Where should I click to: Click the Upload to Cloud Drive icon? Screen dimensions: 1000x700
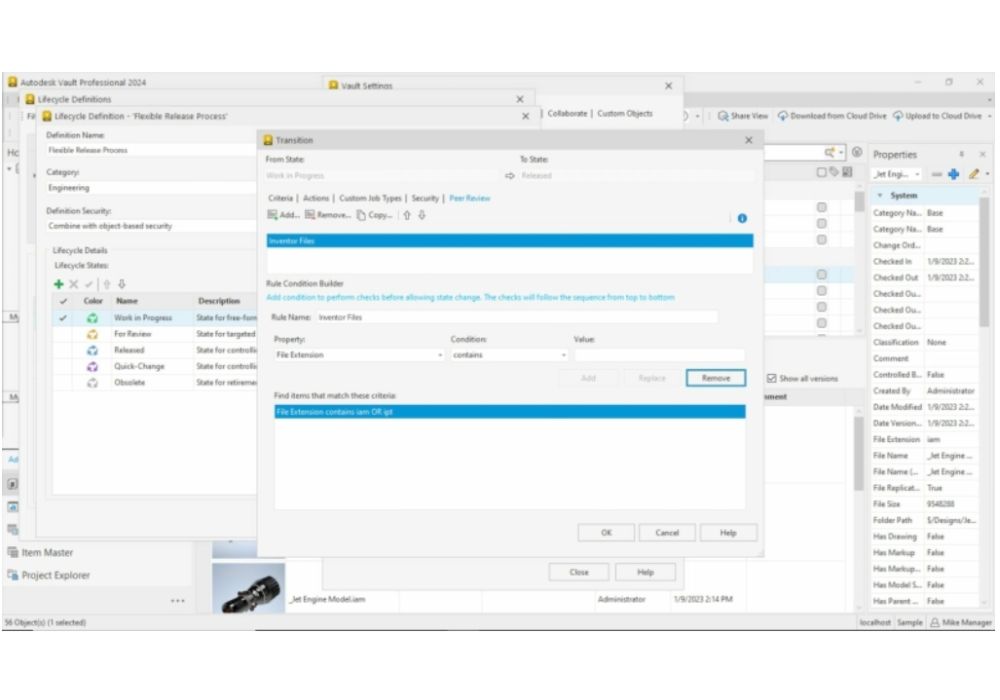click(898, 116)
